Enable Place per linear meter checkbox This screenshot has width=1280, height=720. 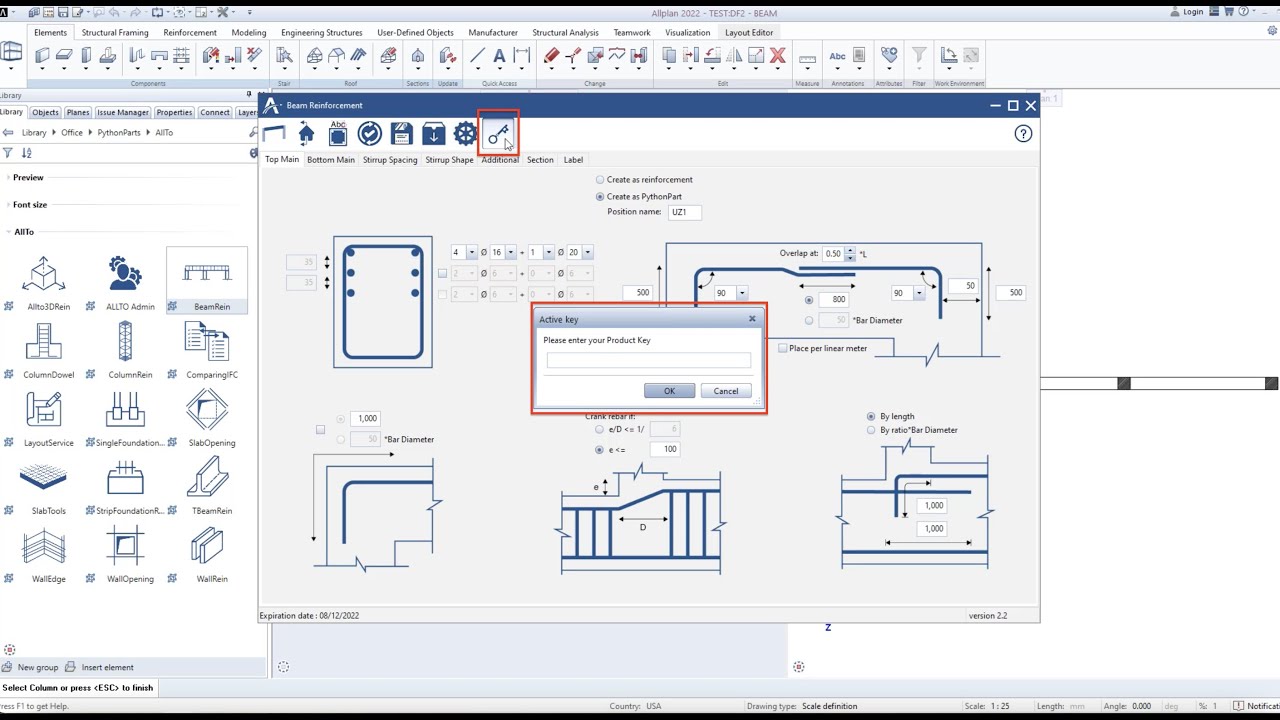pos(783,348)
